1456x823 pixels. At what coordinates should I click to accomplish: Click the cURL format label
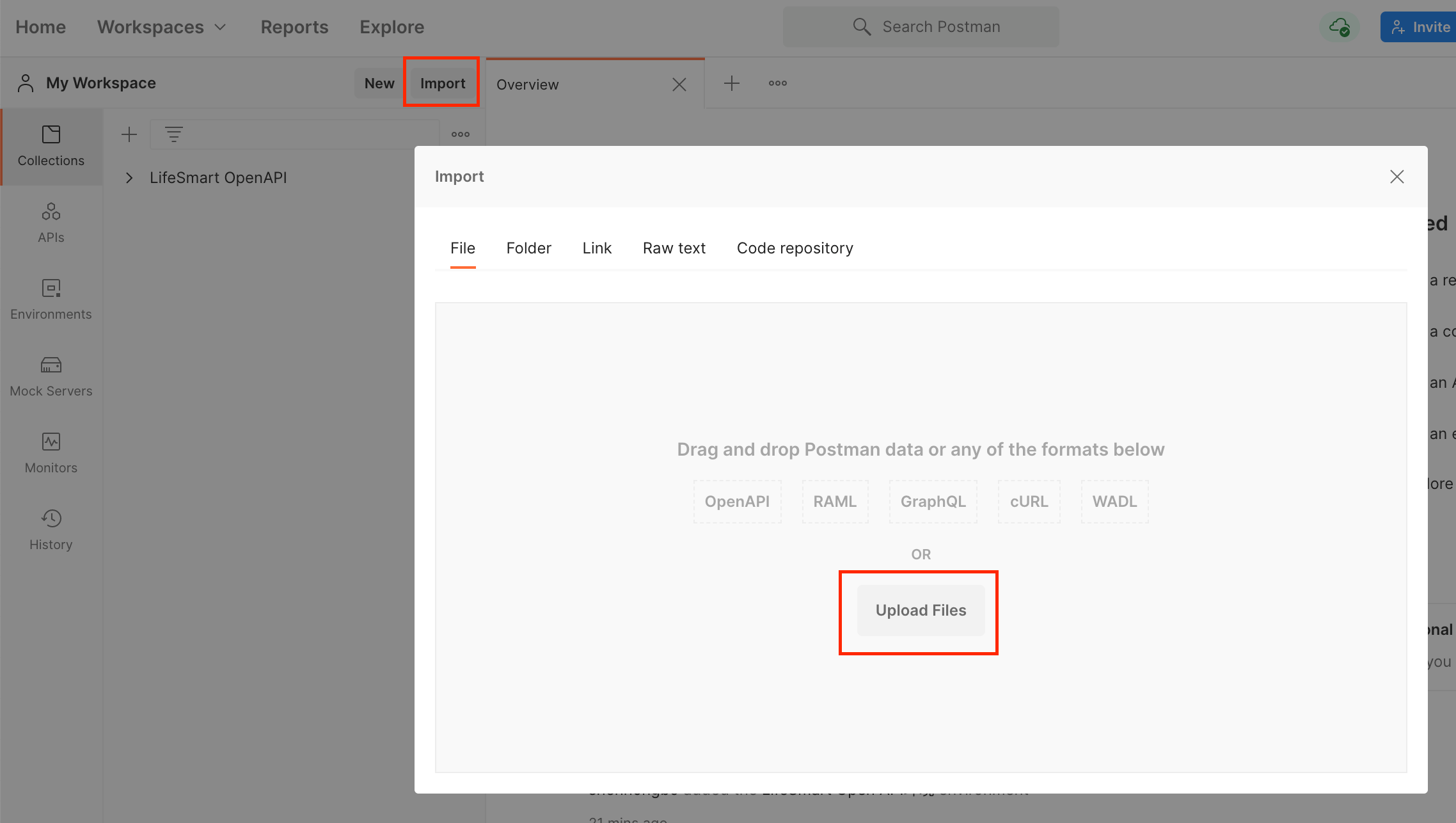point(1029,502)
